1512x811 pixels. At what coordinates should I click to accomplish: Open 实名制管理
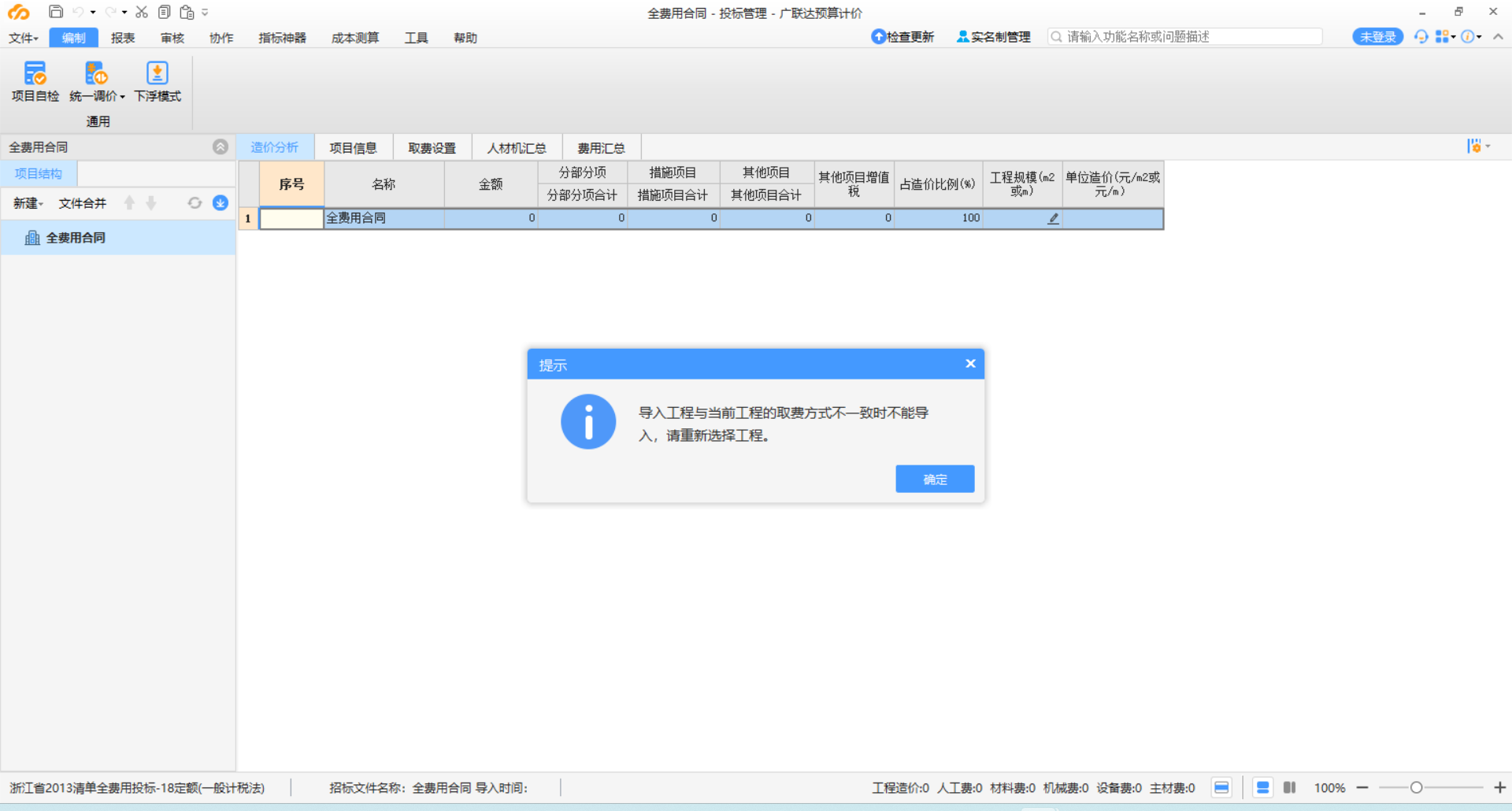(994, 37)
